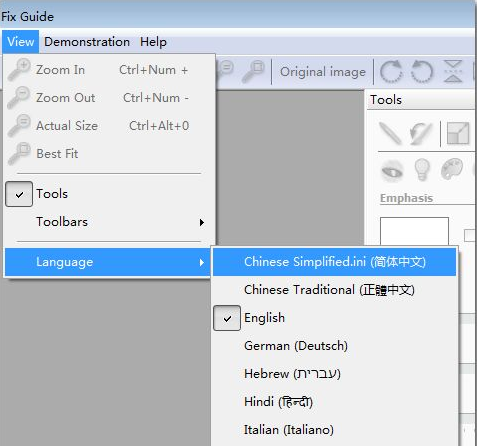Click the flip vertical toolbar icon
Image resolution: width=477 pixels, height=446 pixels.
tap(453, 71)
